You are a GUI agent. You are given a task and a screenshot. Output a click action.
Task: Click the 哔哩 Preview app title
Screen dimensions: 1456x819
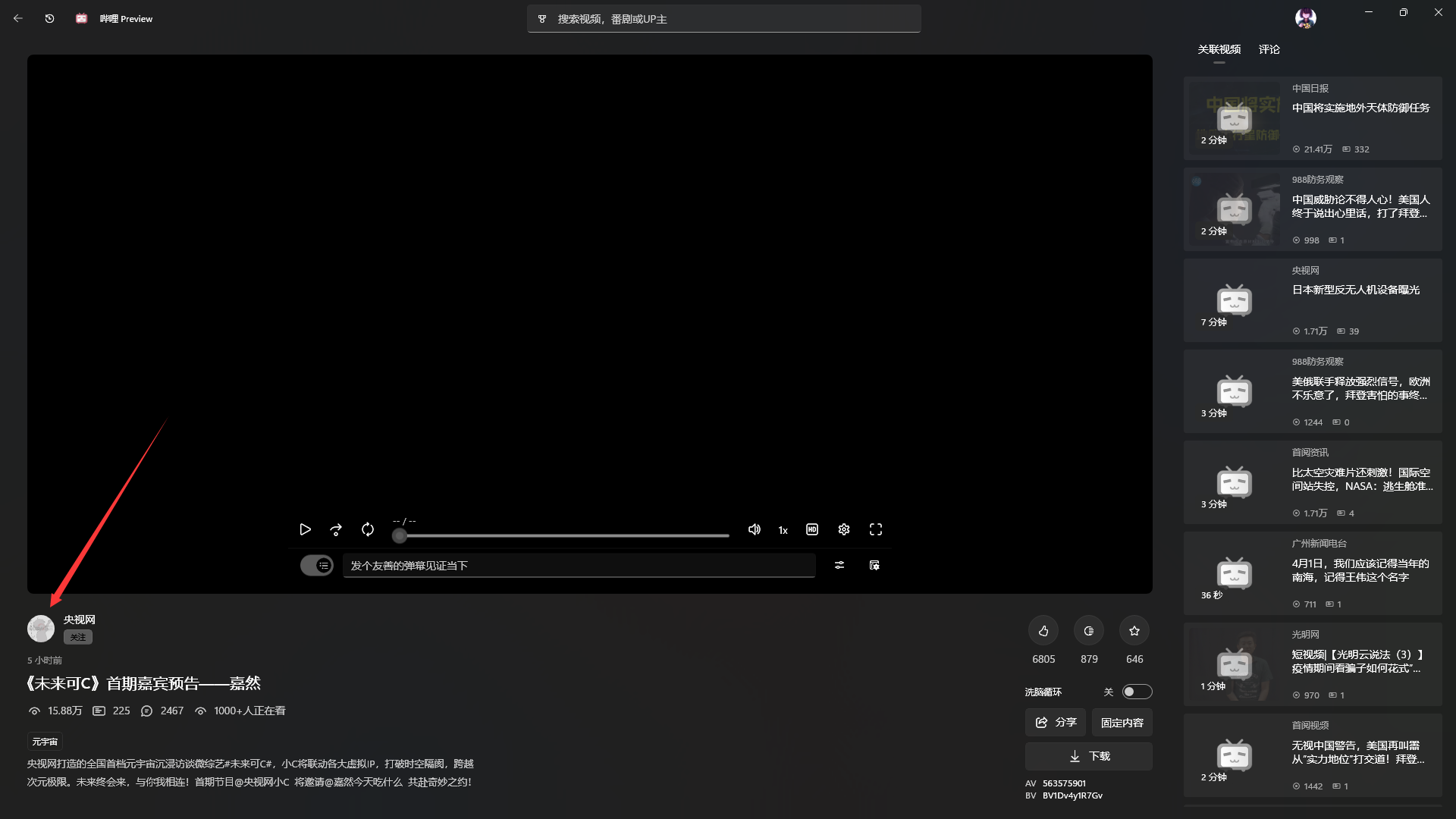126,19
